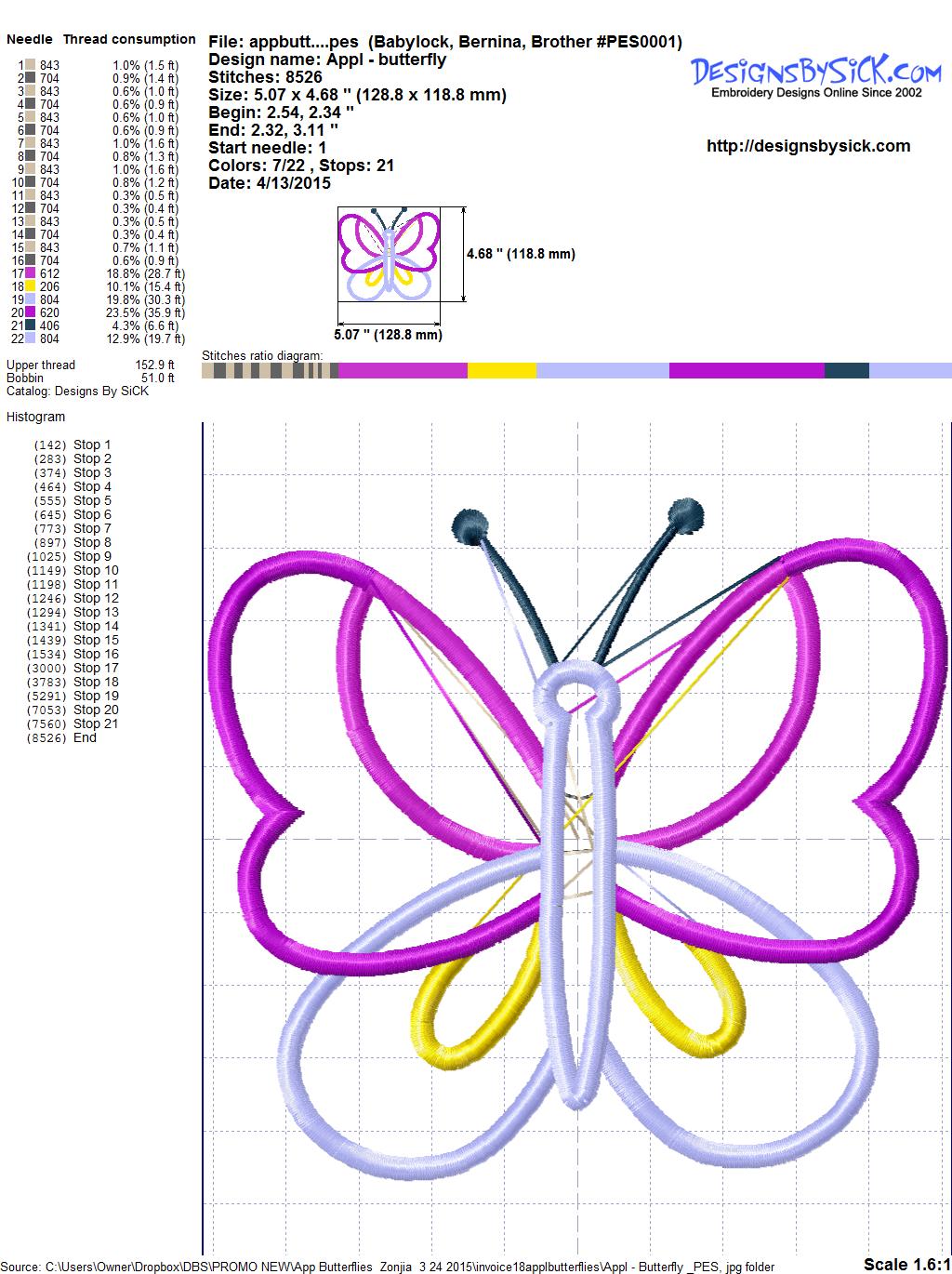Viewport: 952px width, 1274px height.
Task: Choose needle 22 lavender swatch 804
Action: point(31,338)
